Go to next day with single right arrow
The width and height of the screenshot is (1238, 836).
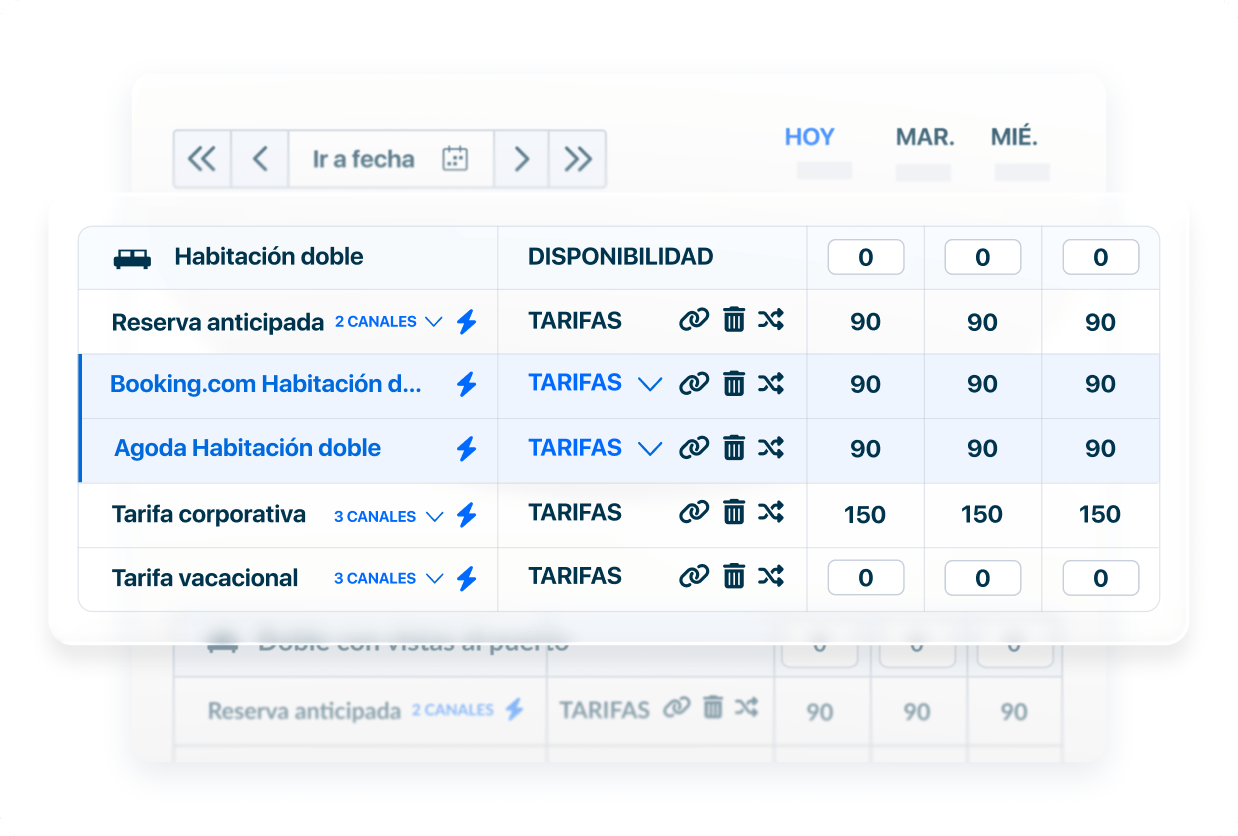click(521, 159)
